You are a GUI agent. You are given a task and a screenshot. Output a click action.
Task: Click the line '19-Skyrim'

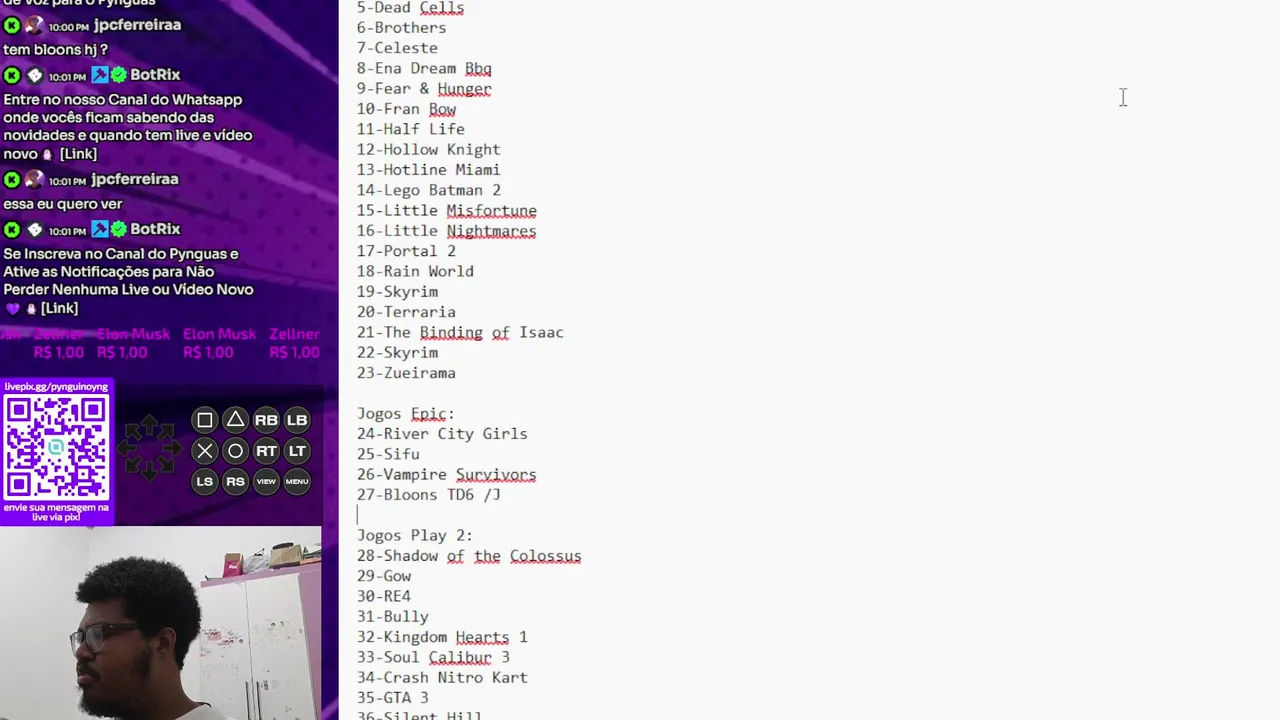(397, 292)
